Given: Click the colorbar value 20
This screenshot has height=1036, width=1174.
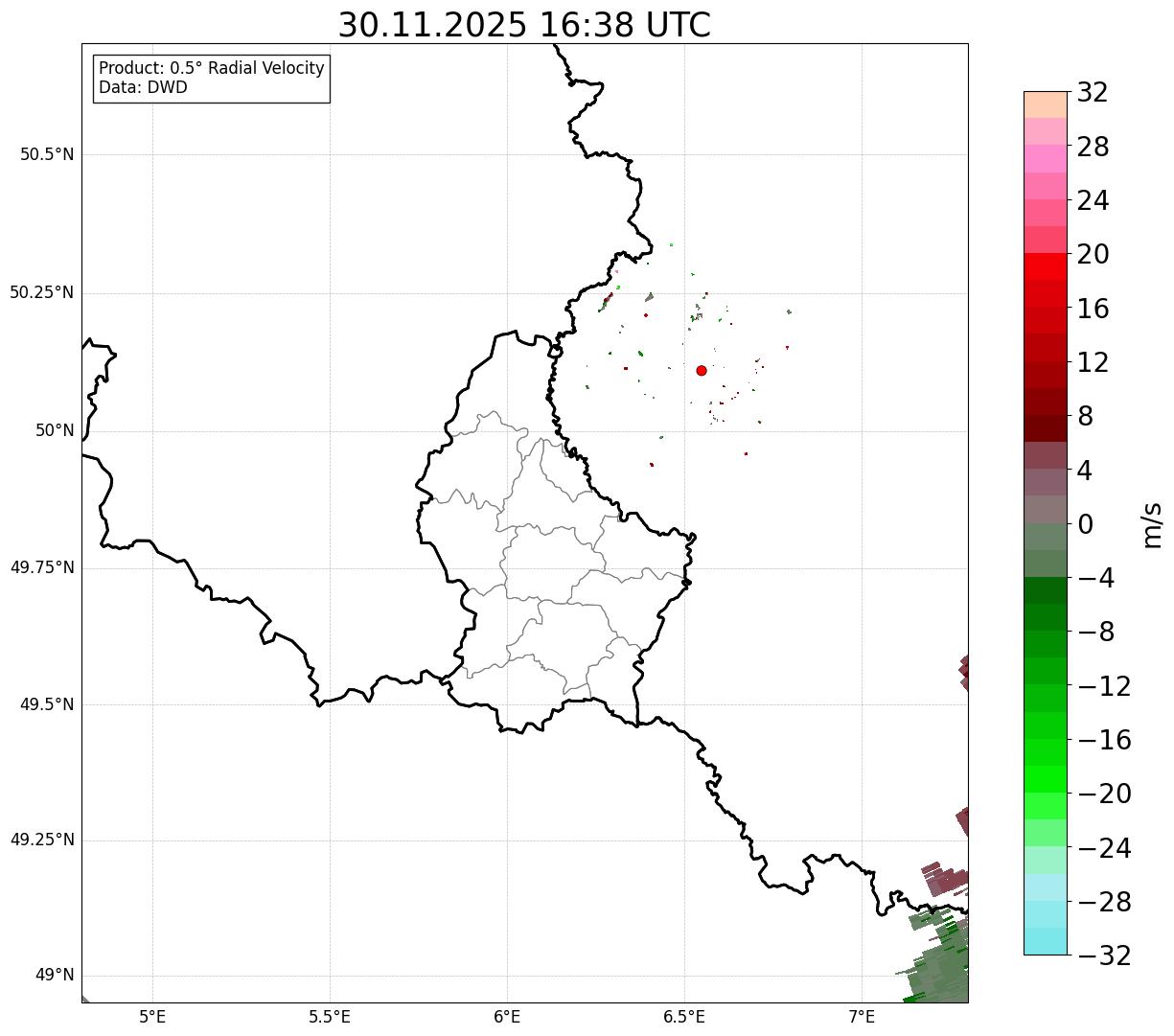Looking at the screenshot, I should (1093, 255).
